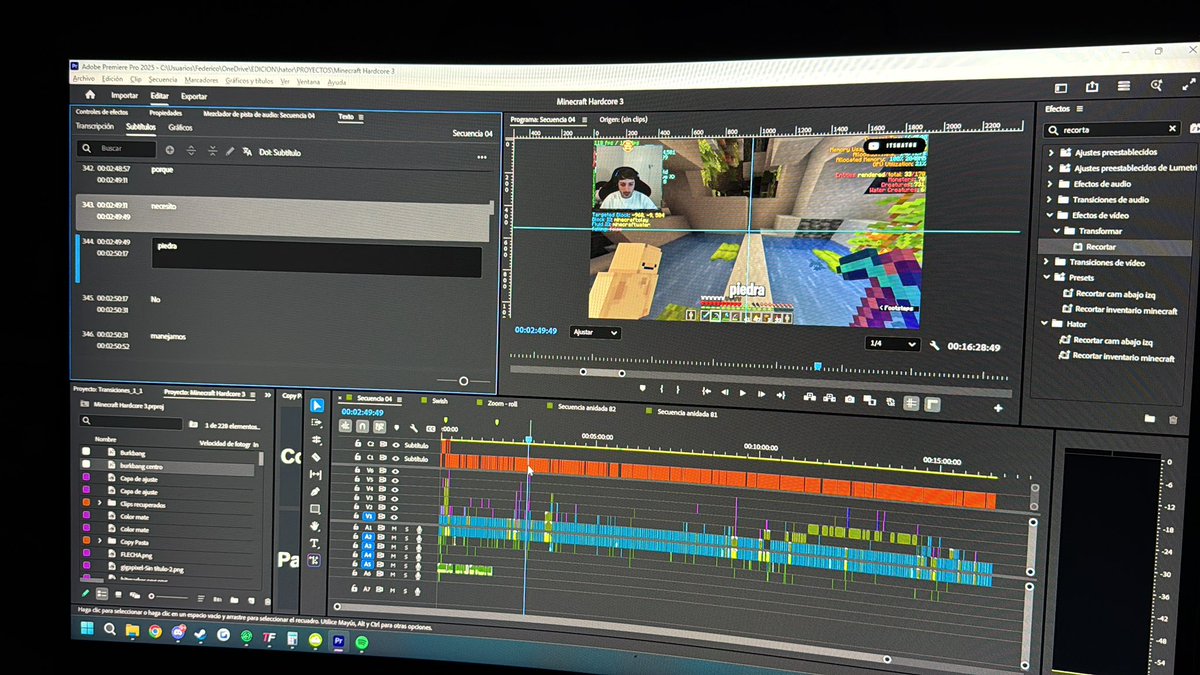
Task: Toggle the comparison view button in Program monitor
Action: [869, 399]
